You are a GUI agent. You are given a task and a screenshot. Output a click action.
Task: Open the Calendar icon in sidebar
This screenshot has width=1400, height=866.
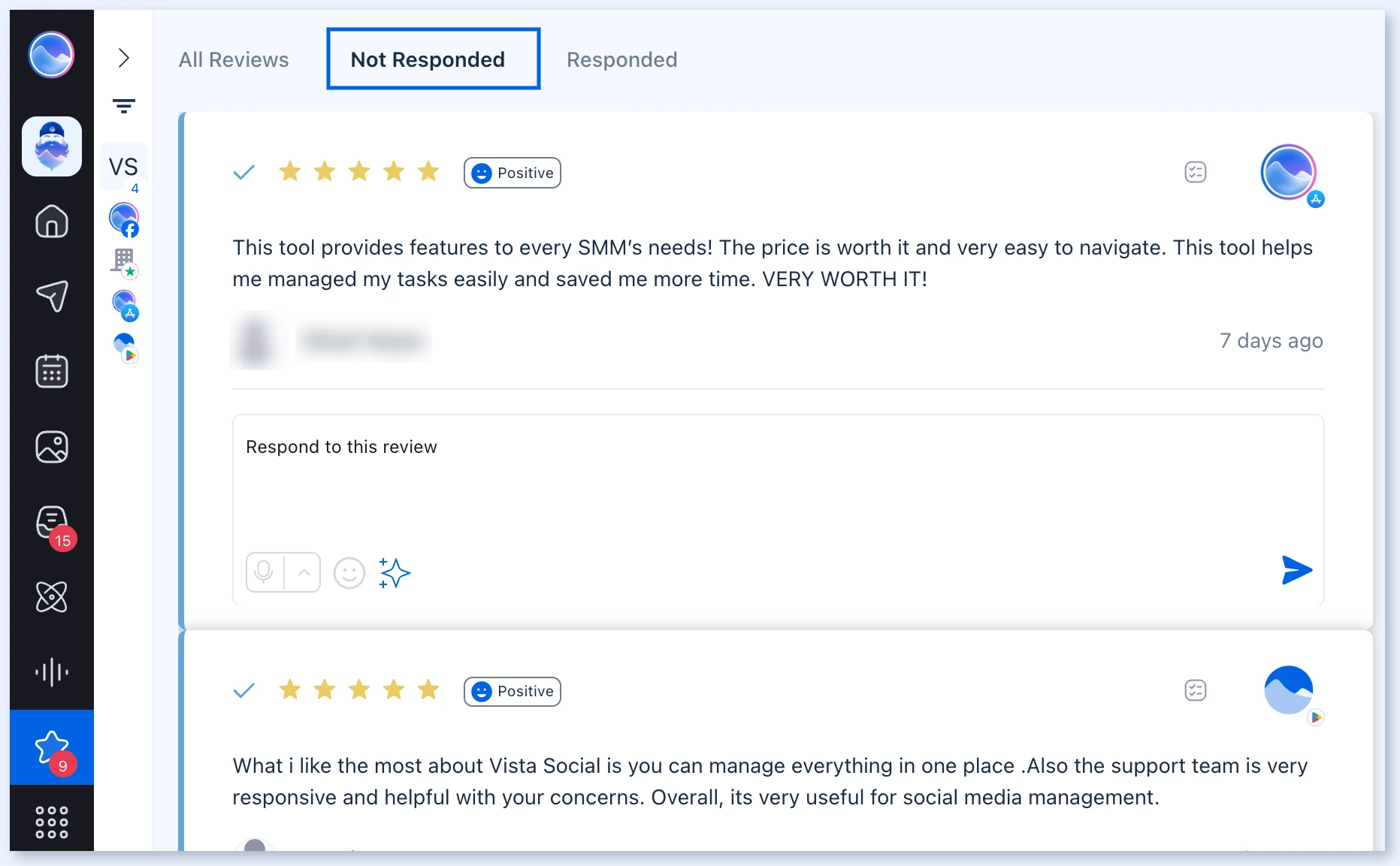tap(52, 371)
